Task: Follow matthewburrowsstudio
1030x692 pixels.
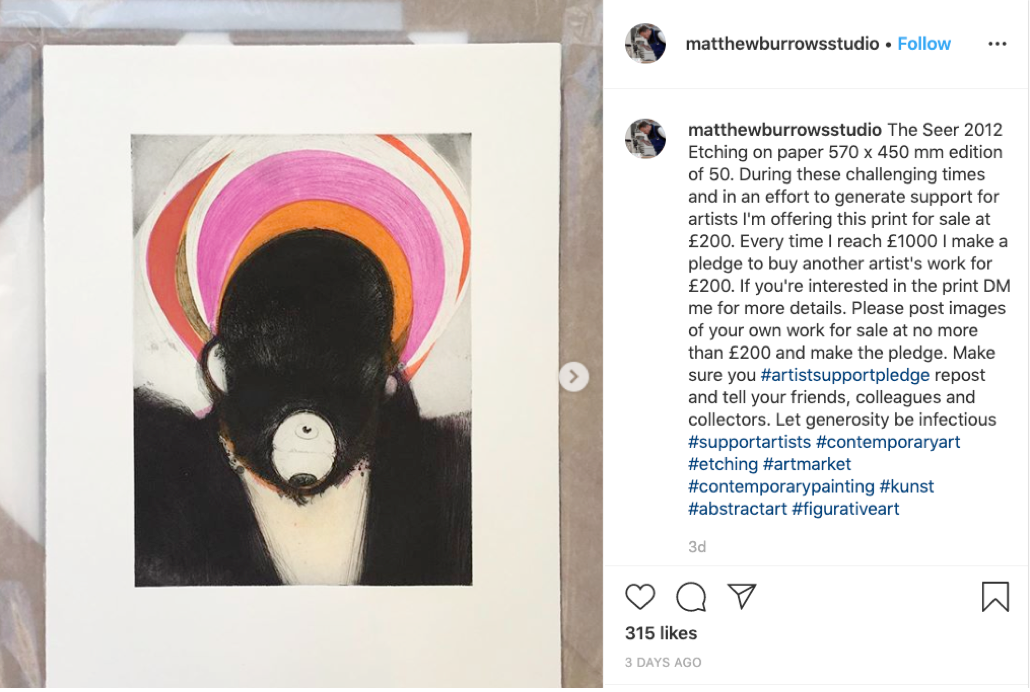Action: tap(924, 43)
